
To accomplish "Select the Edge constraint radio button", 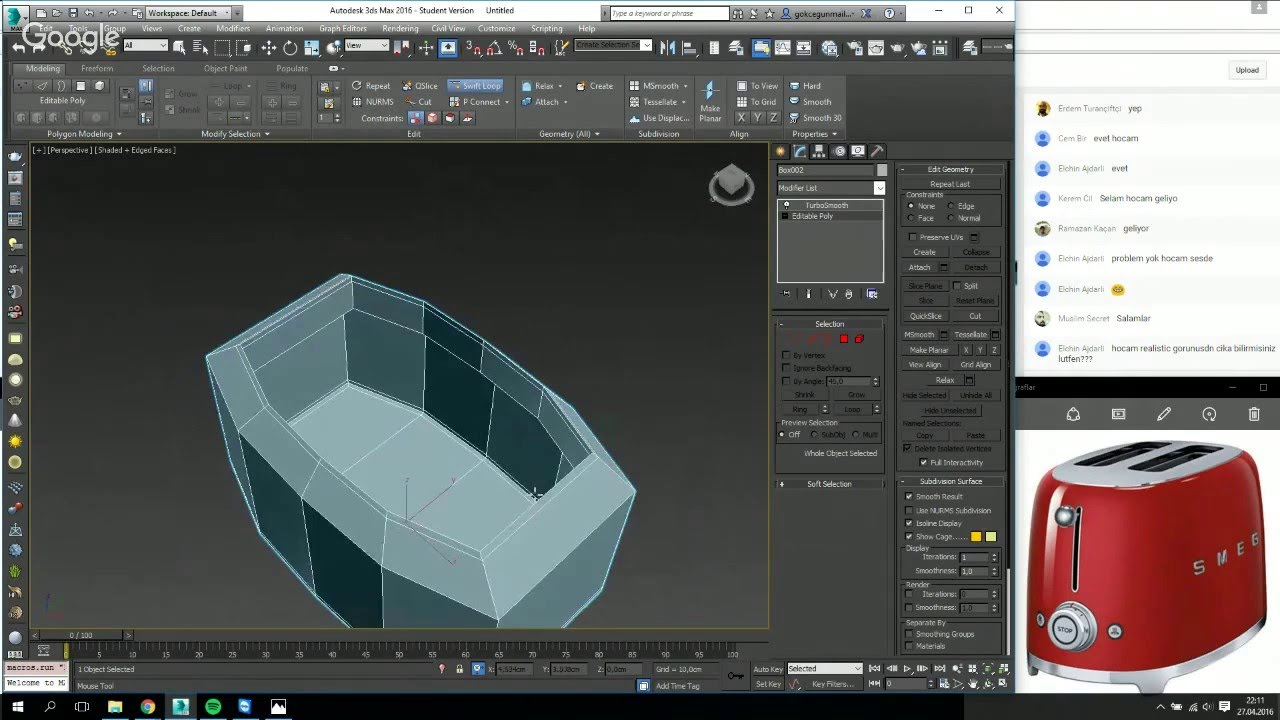I will (950, 206).
